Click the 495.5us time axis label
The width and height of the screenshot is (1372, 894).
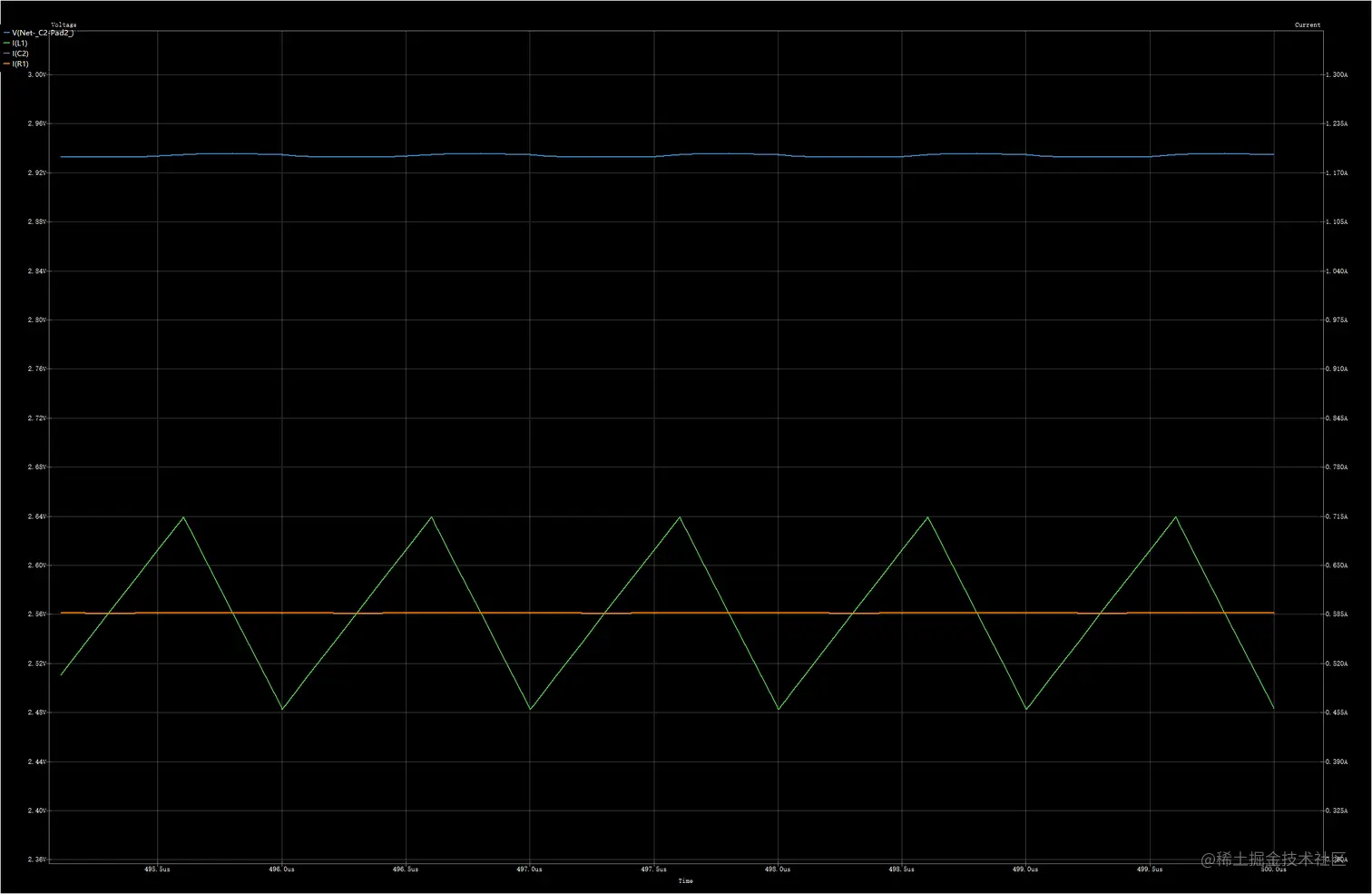click(158, 869)
